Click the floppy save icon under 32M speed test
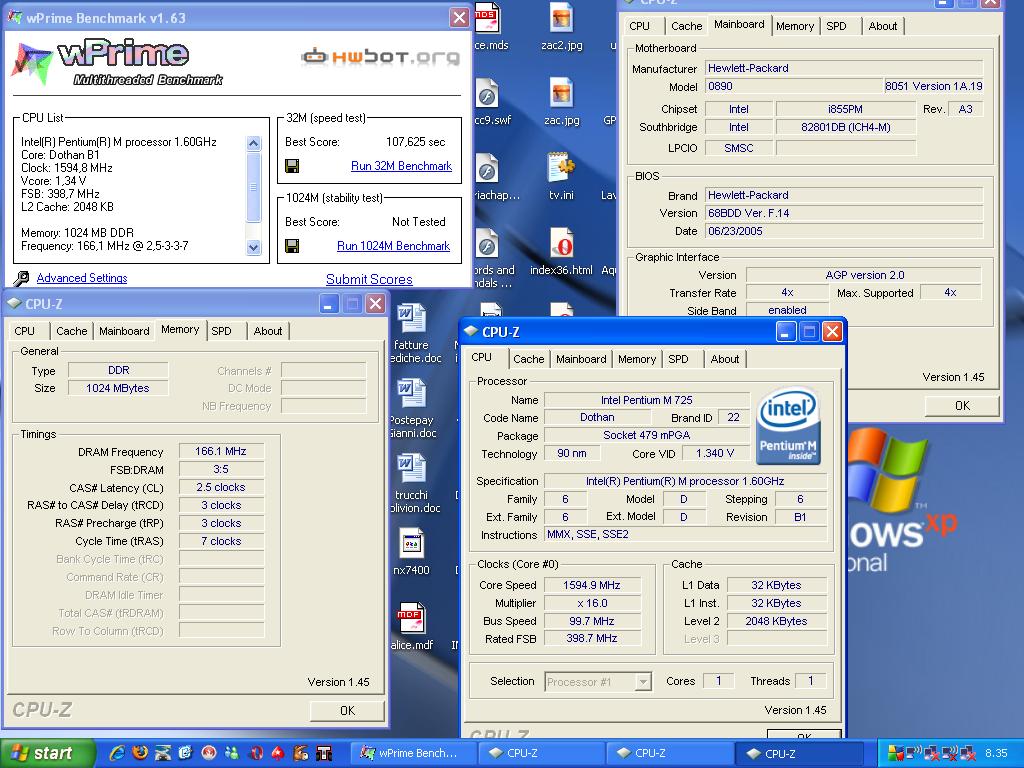 (292, 166)
